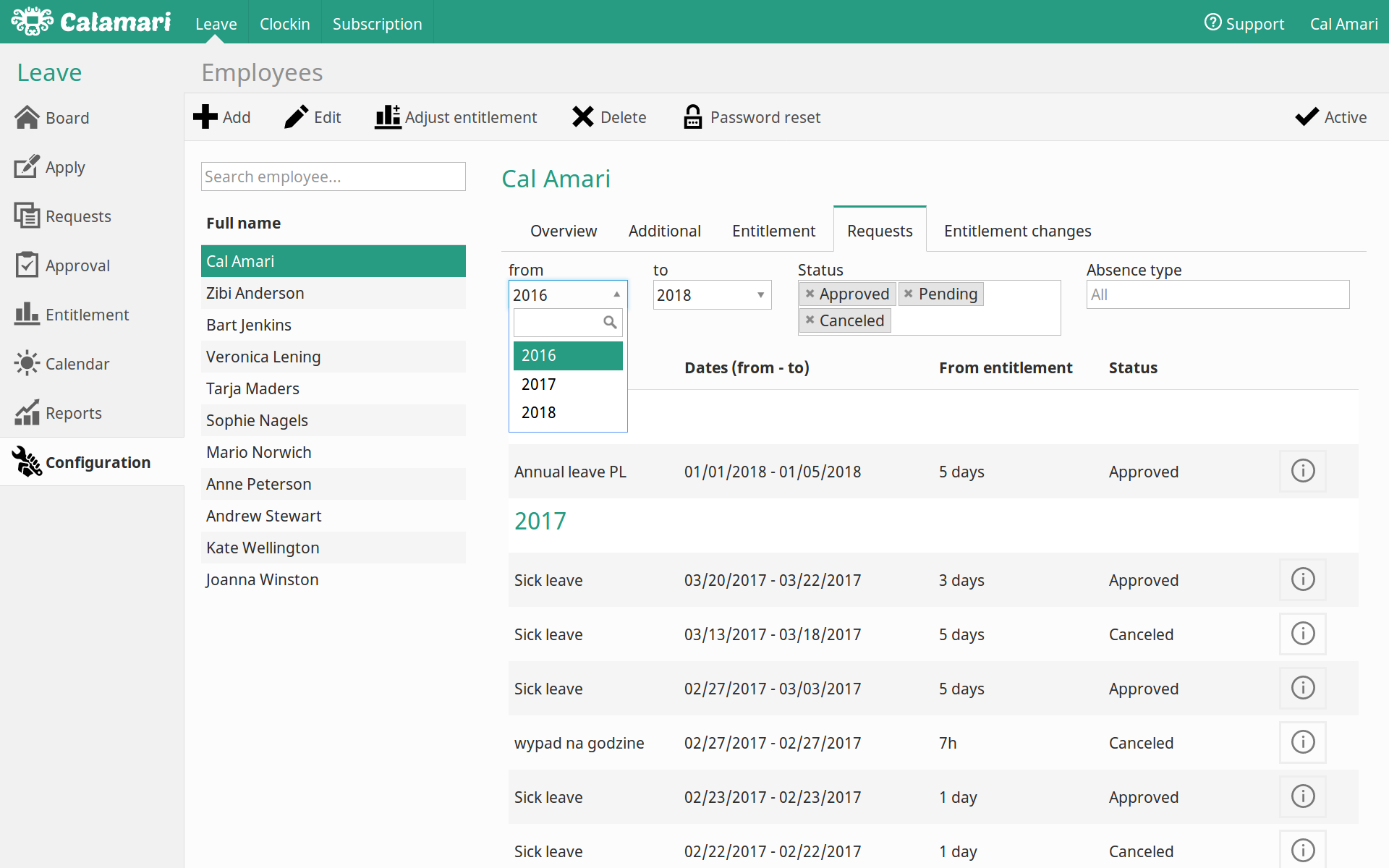Click the Calendar sun icon

[x=27, y=363]
